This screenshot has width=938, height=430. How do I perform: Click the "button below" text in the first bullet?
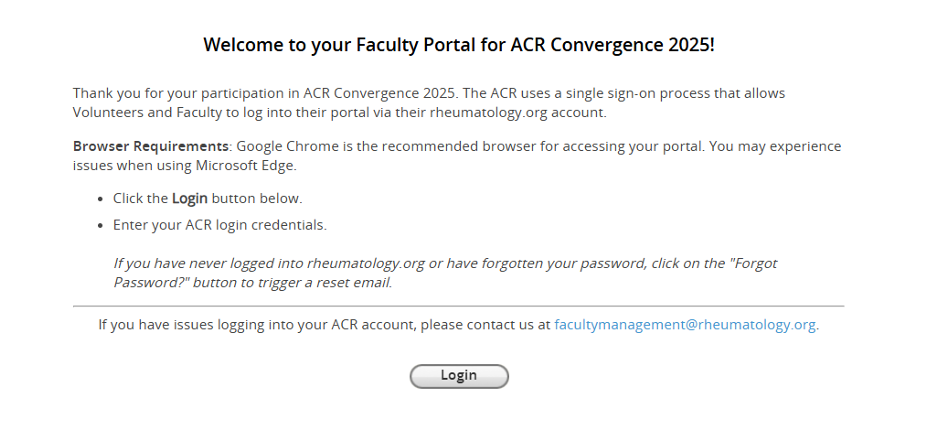point(257,198)
